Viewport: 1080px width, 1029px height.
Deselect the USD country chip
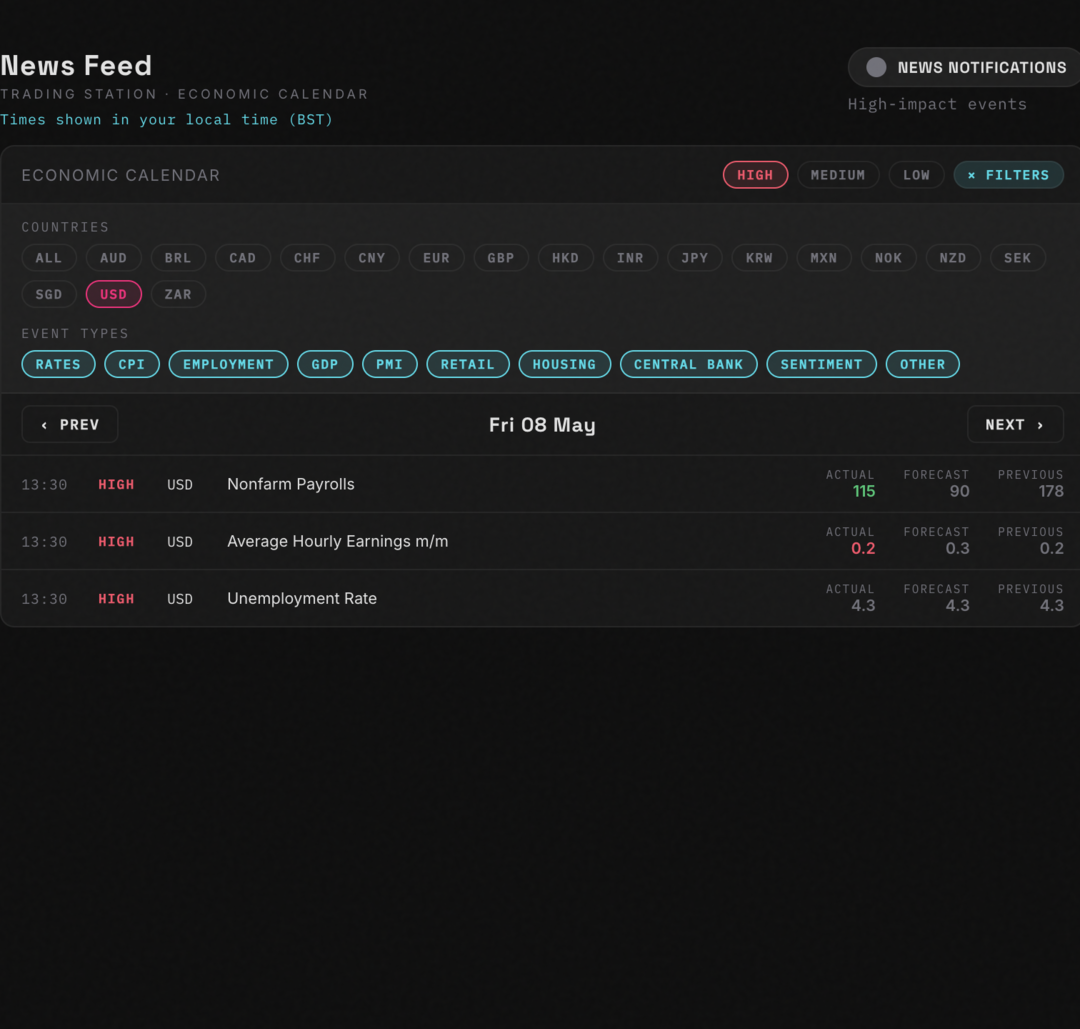[x=114, y=295]
